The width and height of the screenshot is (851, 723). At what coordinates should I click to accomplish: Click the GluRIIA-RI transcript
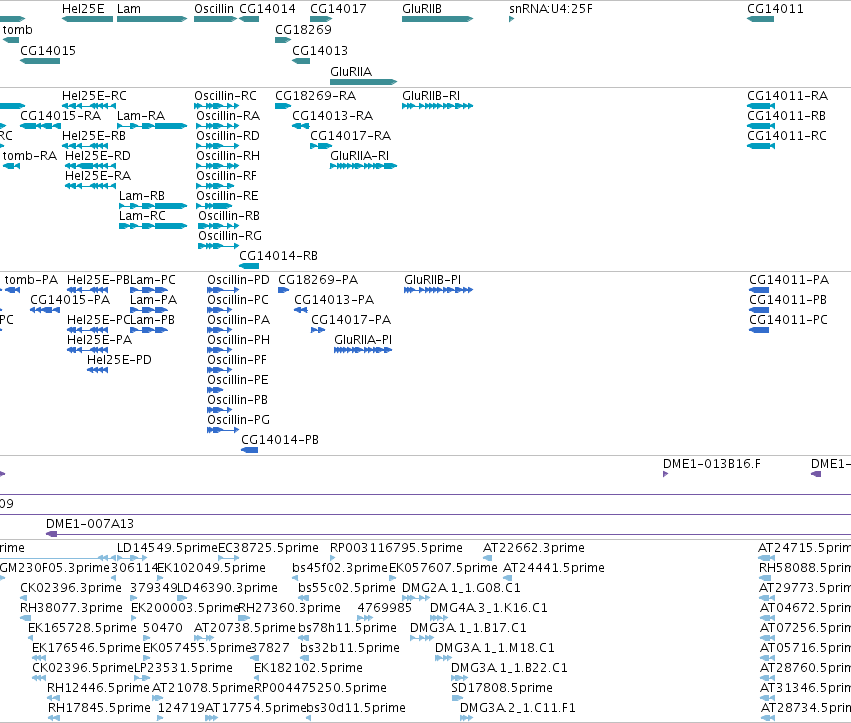[x=359, y=156]
